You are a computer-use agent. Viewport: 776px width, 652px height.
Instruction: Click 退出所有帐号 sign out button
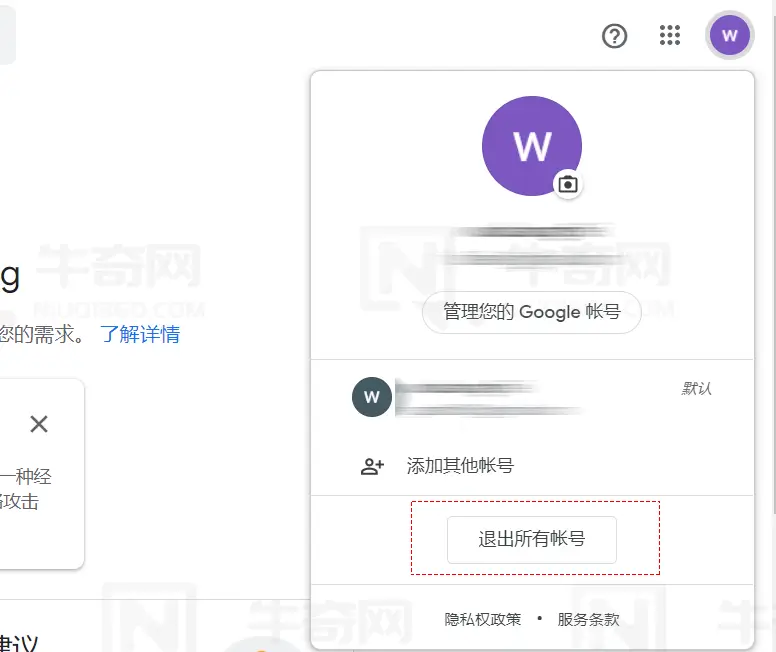tap(532, 540)
